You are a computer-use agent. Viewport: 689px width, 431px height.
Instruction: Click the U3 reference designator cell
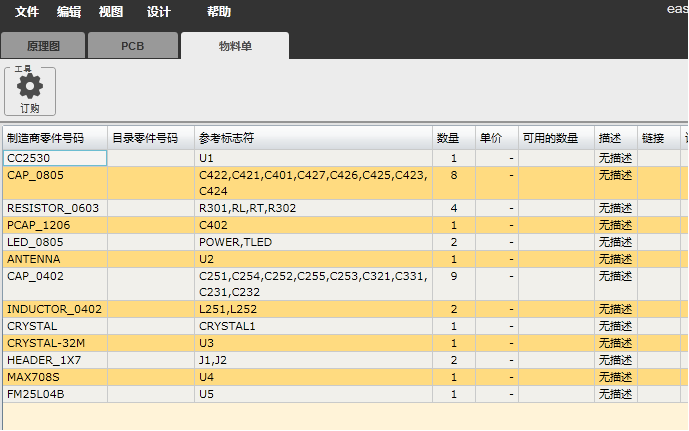(x=313, y=343)
